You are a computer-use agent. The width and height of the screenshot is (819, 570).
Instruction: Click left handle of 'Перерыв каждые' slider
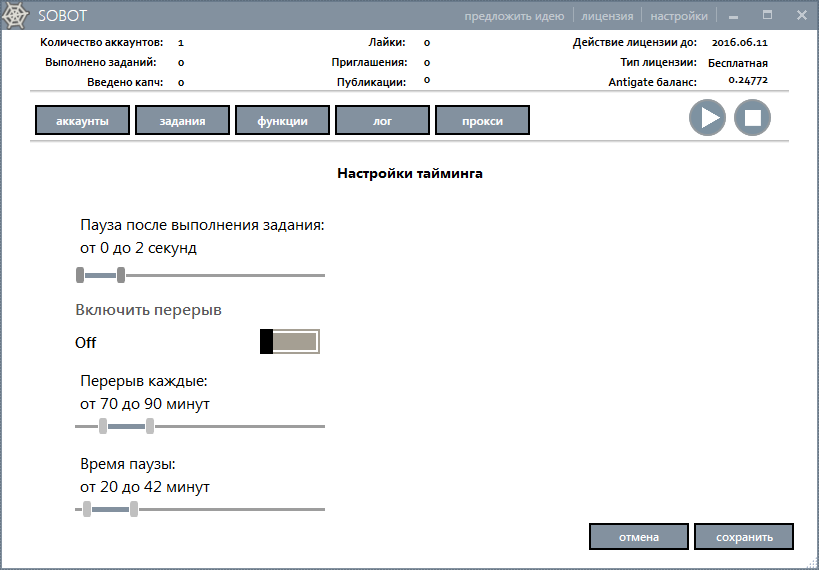[x=103, y=426]
